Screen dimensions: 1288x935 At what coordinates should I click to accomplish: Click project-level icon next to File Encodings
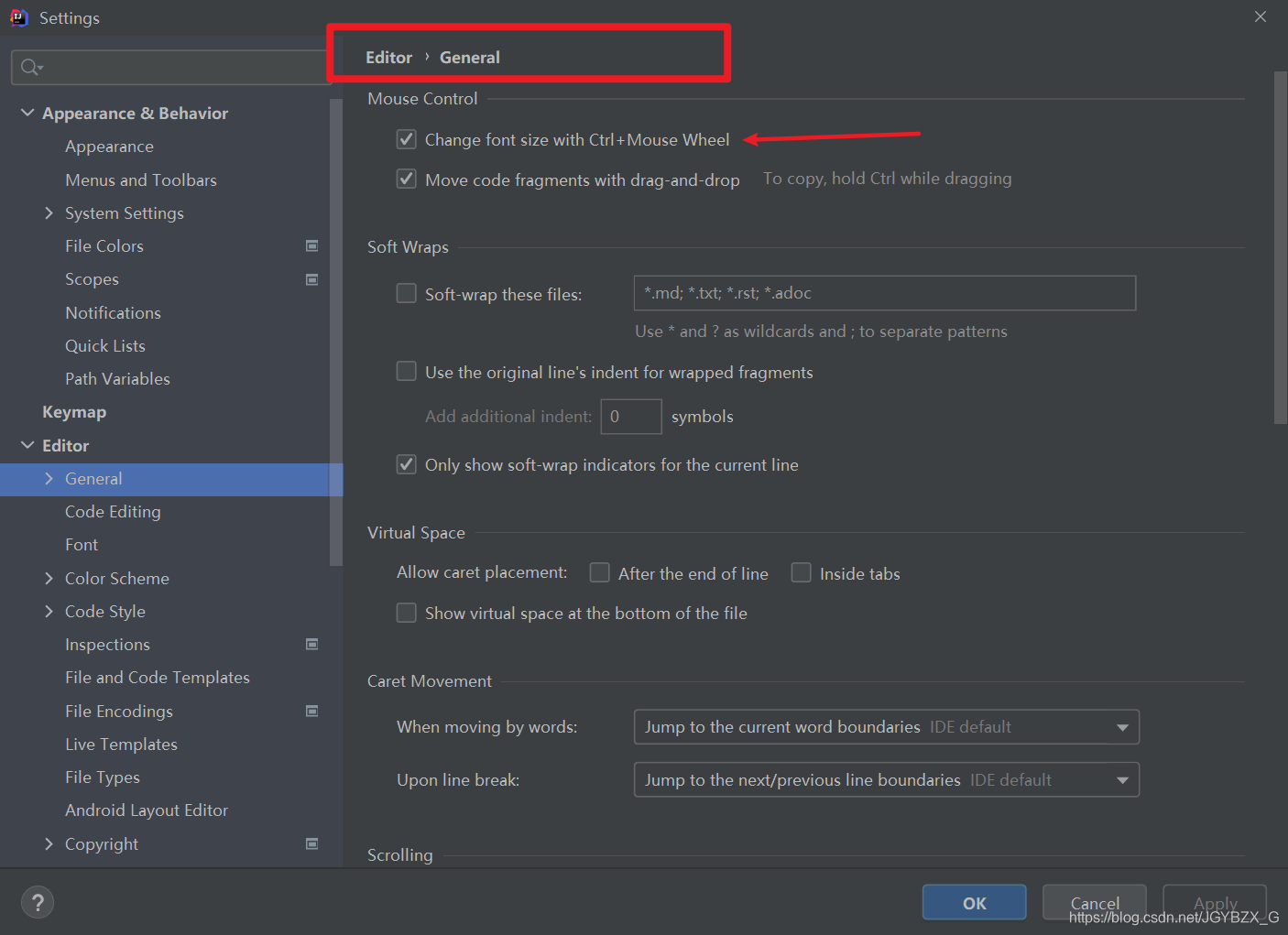311,711
